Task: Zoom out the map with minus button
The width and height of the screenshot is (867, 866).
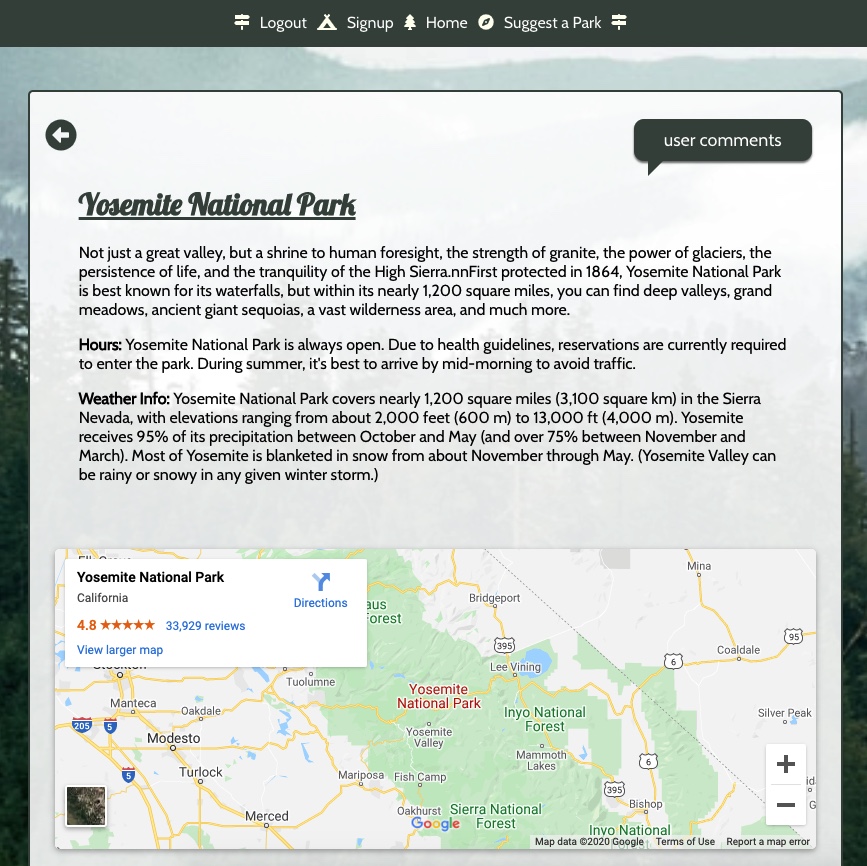Action: [x=786, y=805]
